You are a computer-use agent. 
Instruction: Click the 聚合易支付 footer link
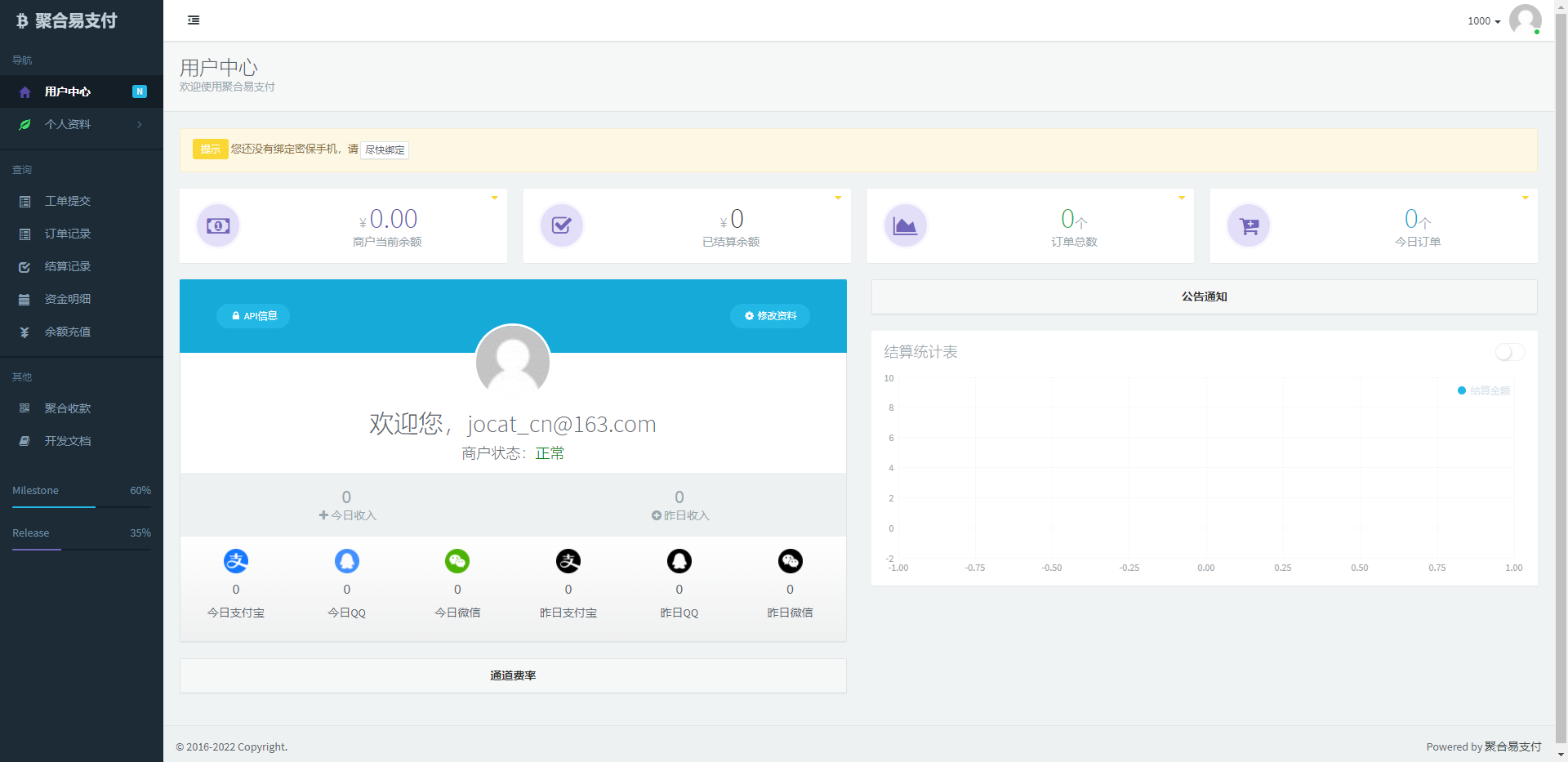click(1512, 746)
